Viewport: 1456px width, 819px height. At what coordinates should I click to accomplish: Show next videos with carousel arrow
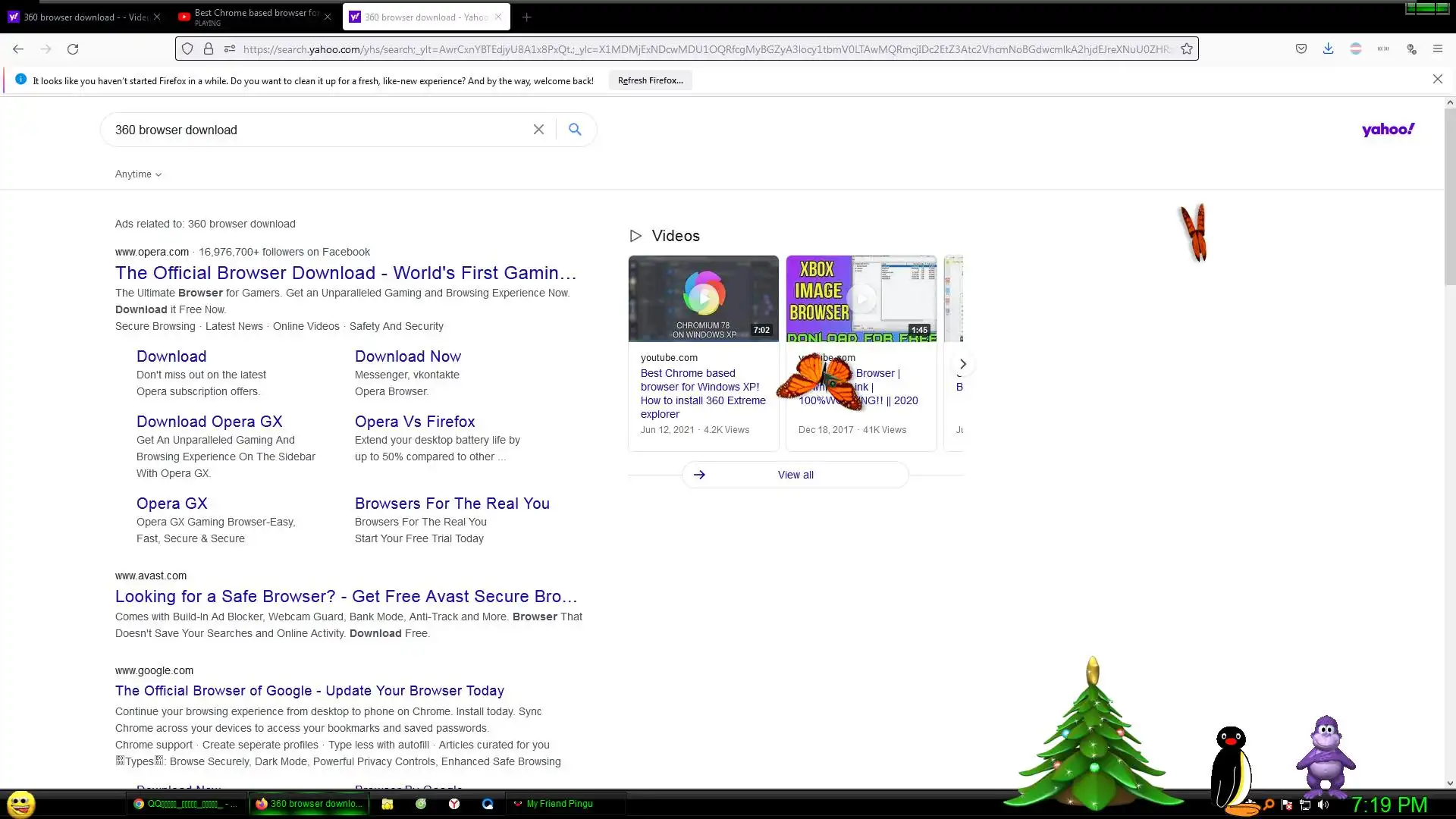tap(962, 364)
